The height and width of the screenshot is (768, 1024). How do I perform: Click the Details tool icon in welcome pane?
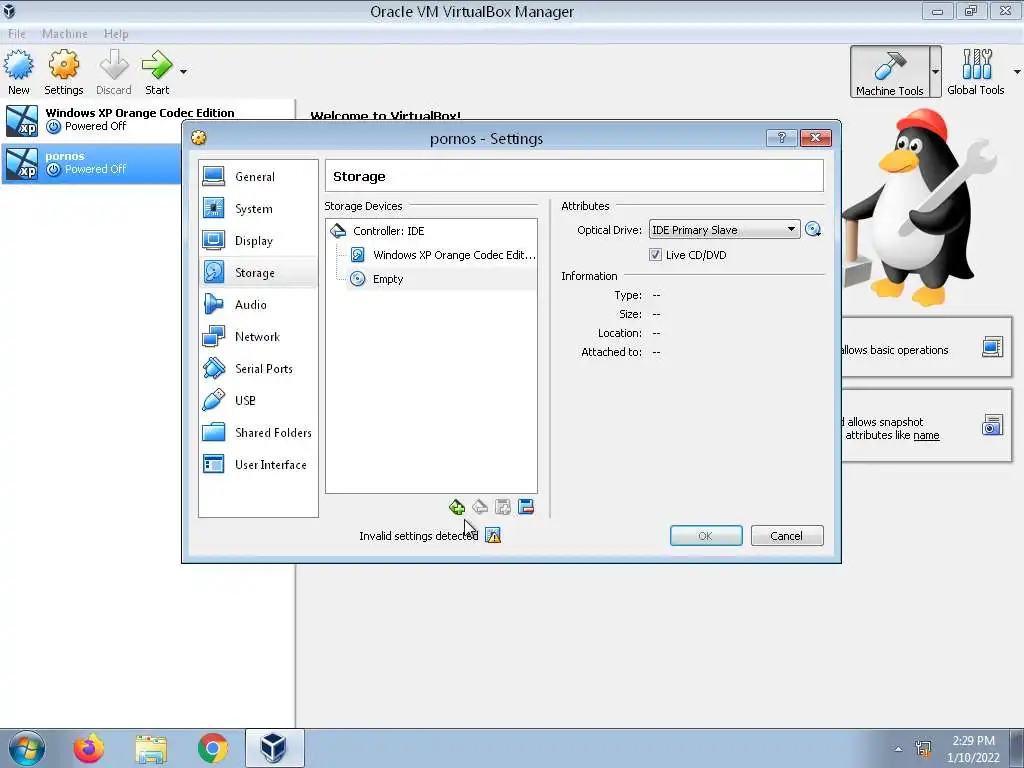point(992,347)
